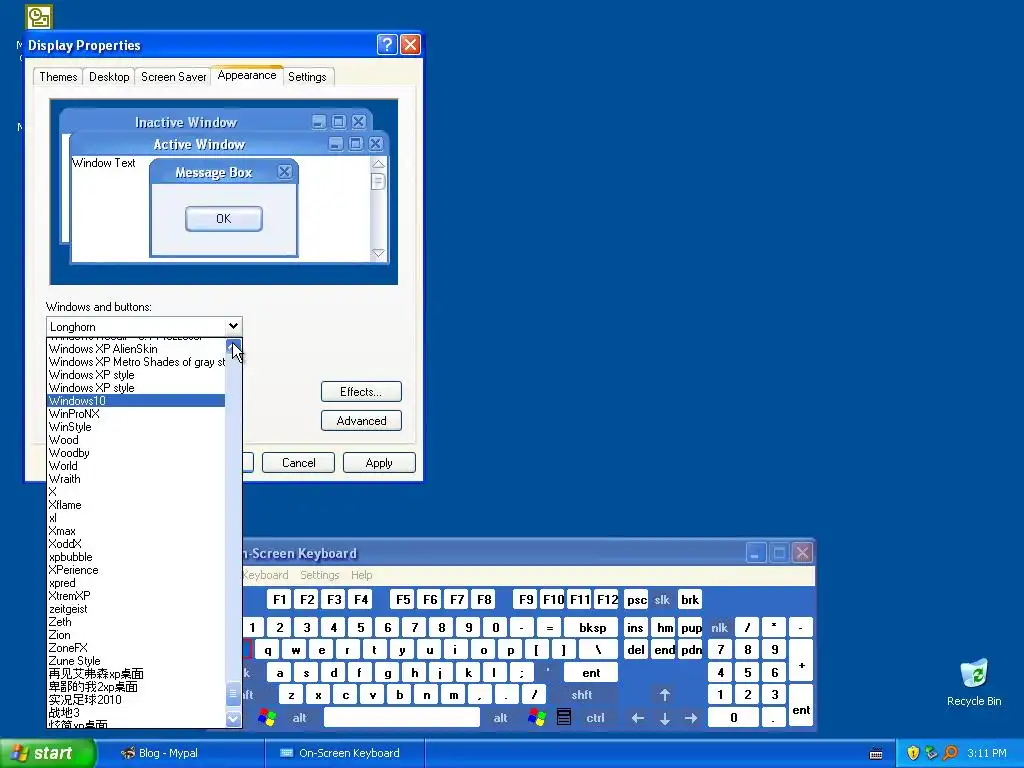Screen dimensions: 1024x768
Task: Click OK in the Message Box preview
Action: tap(223, 219)
